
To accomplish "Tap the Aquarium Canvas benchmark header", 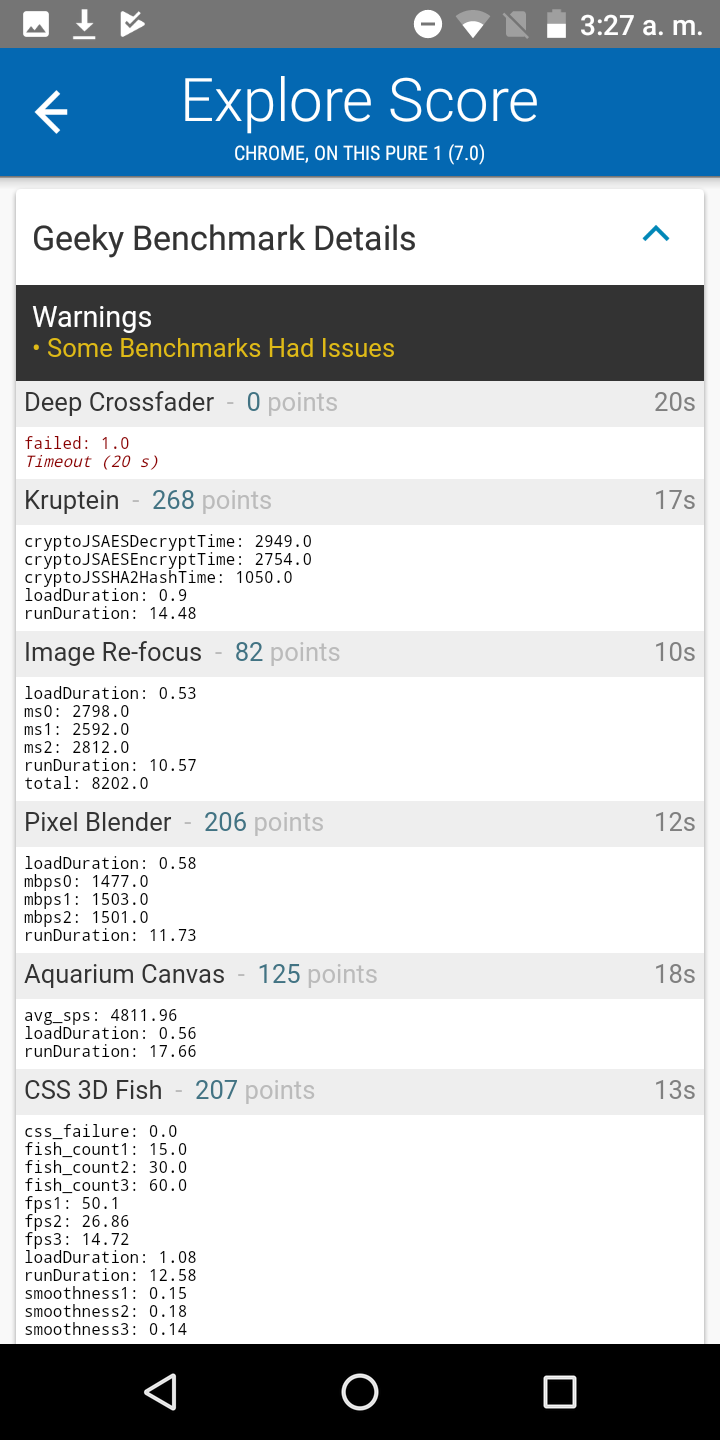I will point(360,975).
